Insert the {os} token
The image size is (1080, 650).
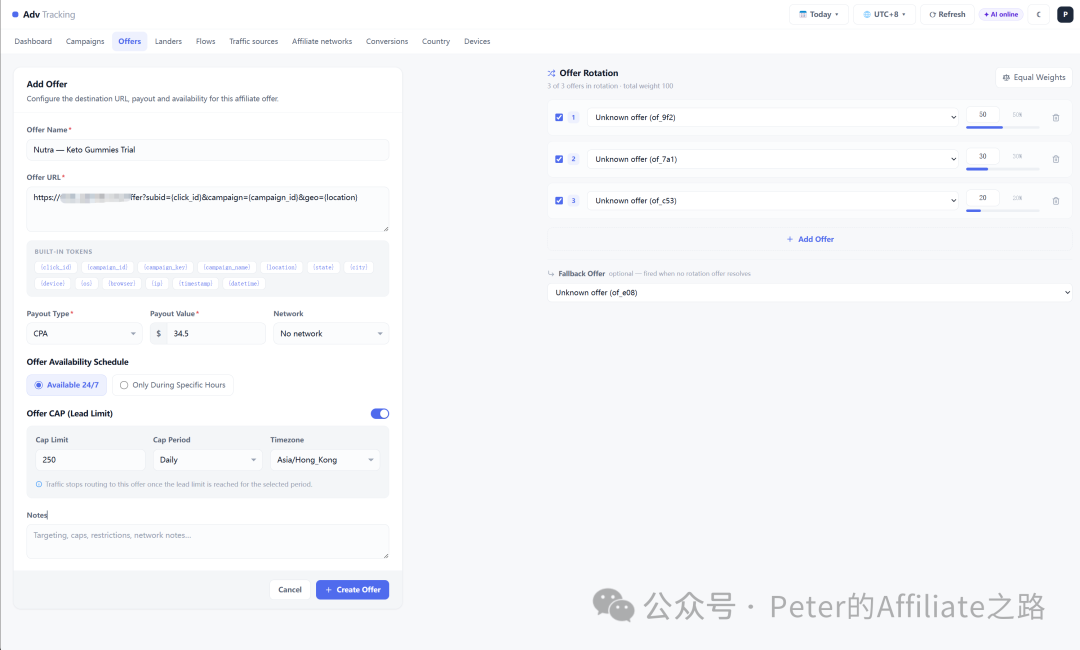[86, 284]
